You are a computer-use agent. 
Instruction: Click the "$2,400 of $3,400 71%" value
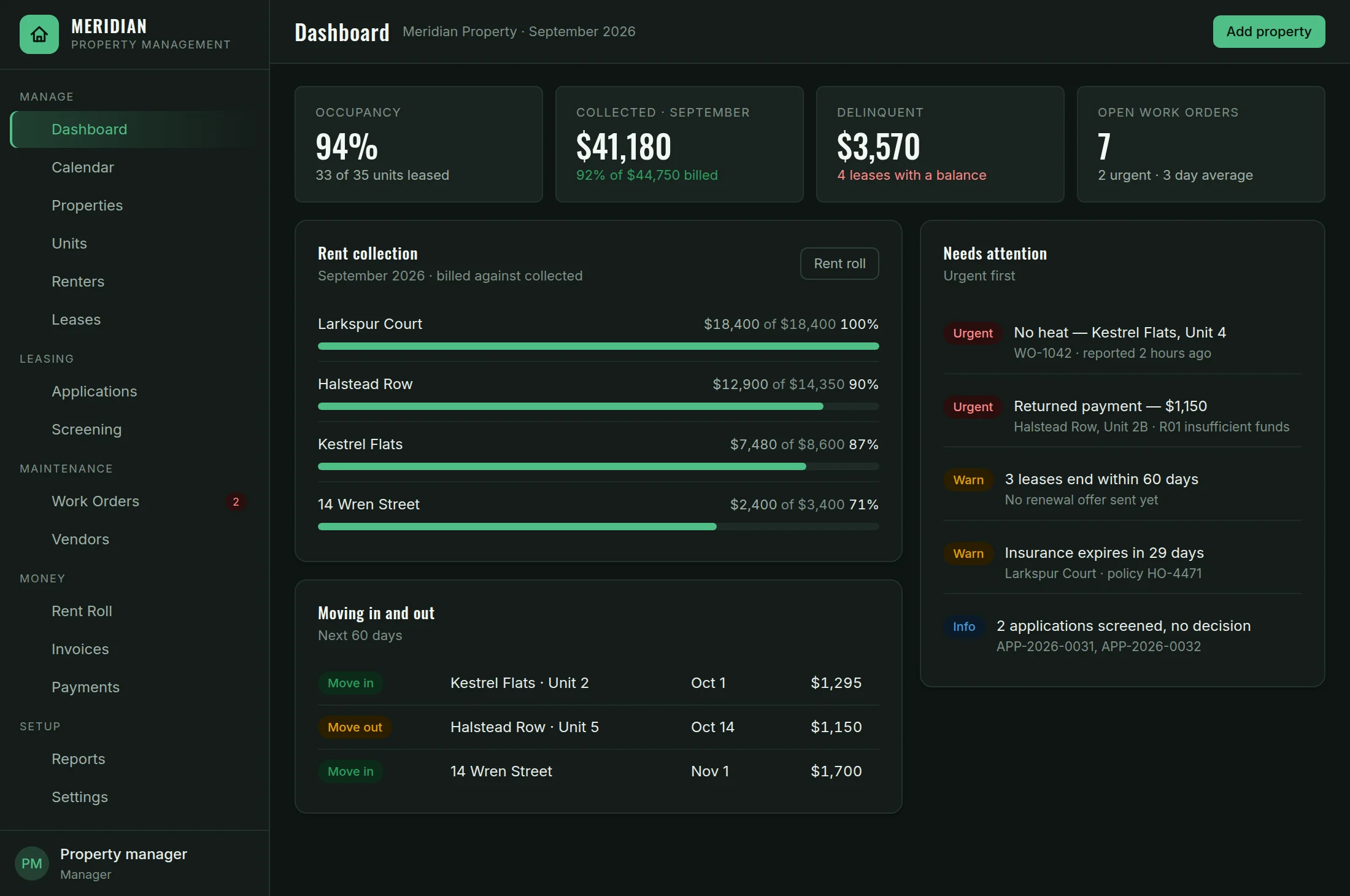(804, 504)
